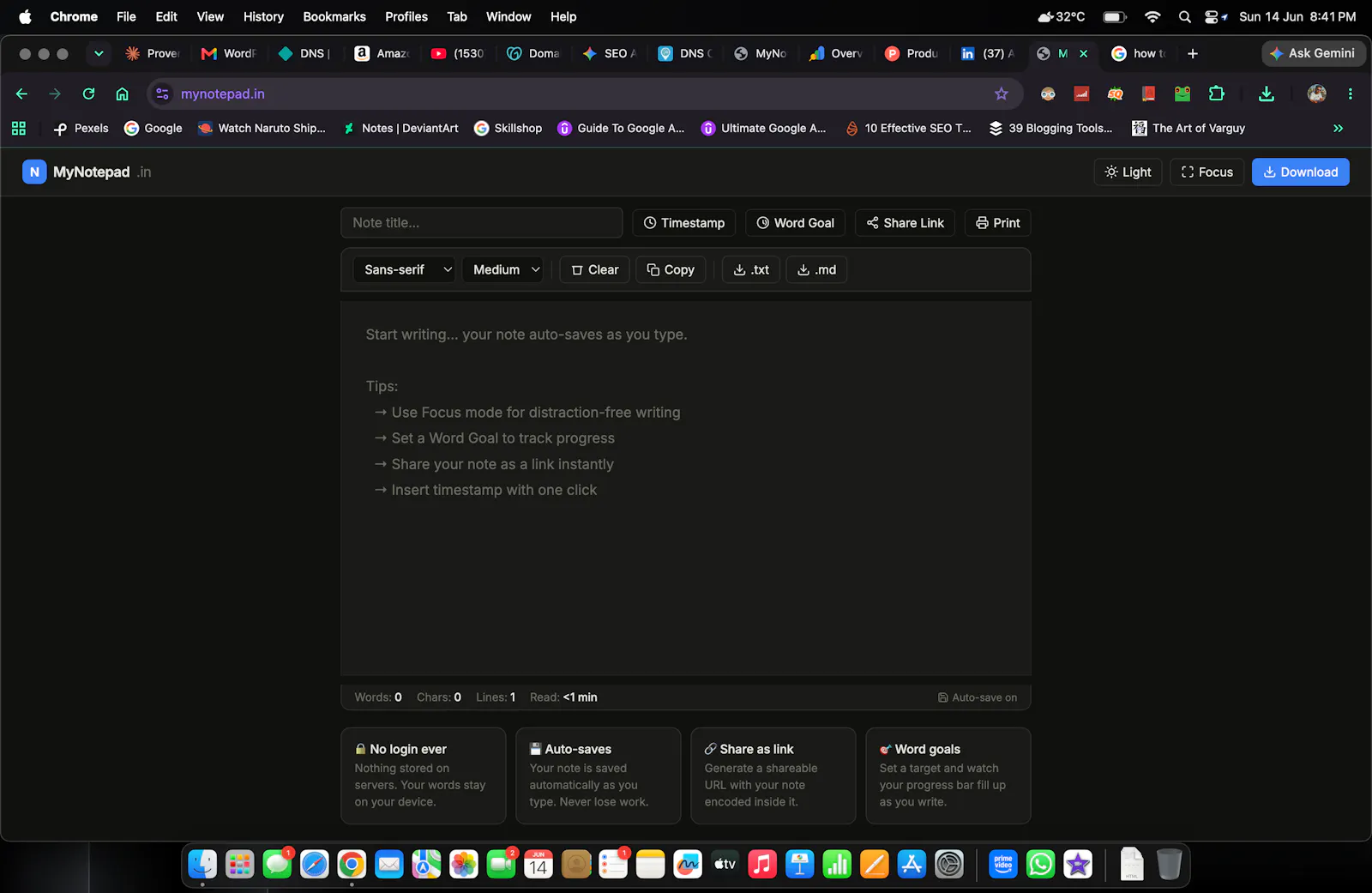1372x893 pixels.
Task: Enter Focus mode
Action: tap(1207, 172)
